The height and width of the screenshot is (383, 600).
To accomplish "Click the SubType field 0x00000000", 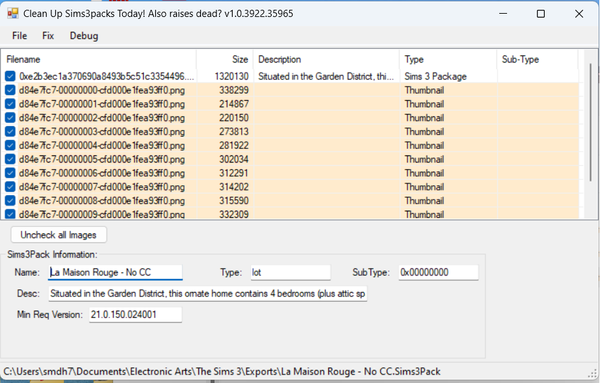I will [438, 272].
